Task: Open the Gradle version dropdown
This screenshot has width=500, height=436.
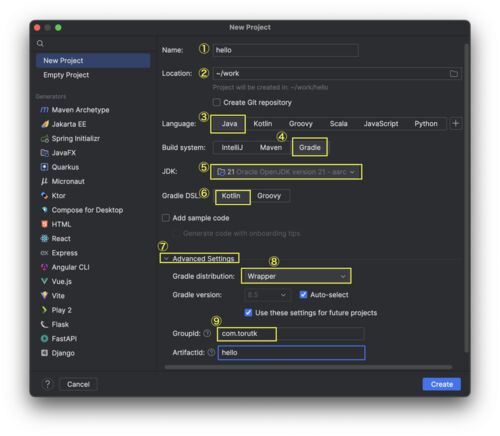Action: [267, 295]
